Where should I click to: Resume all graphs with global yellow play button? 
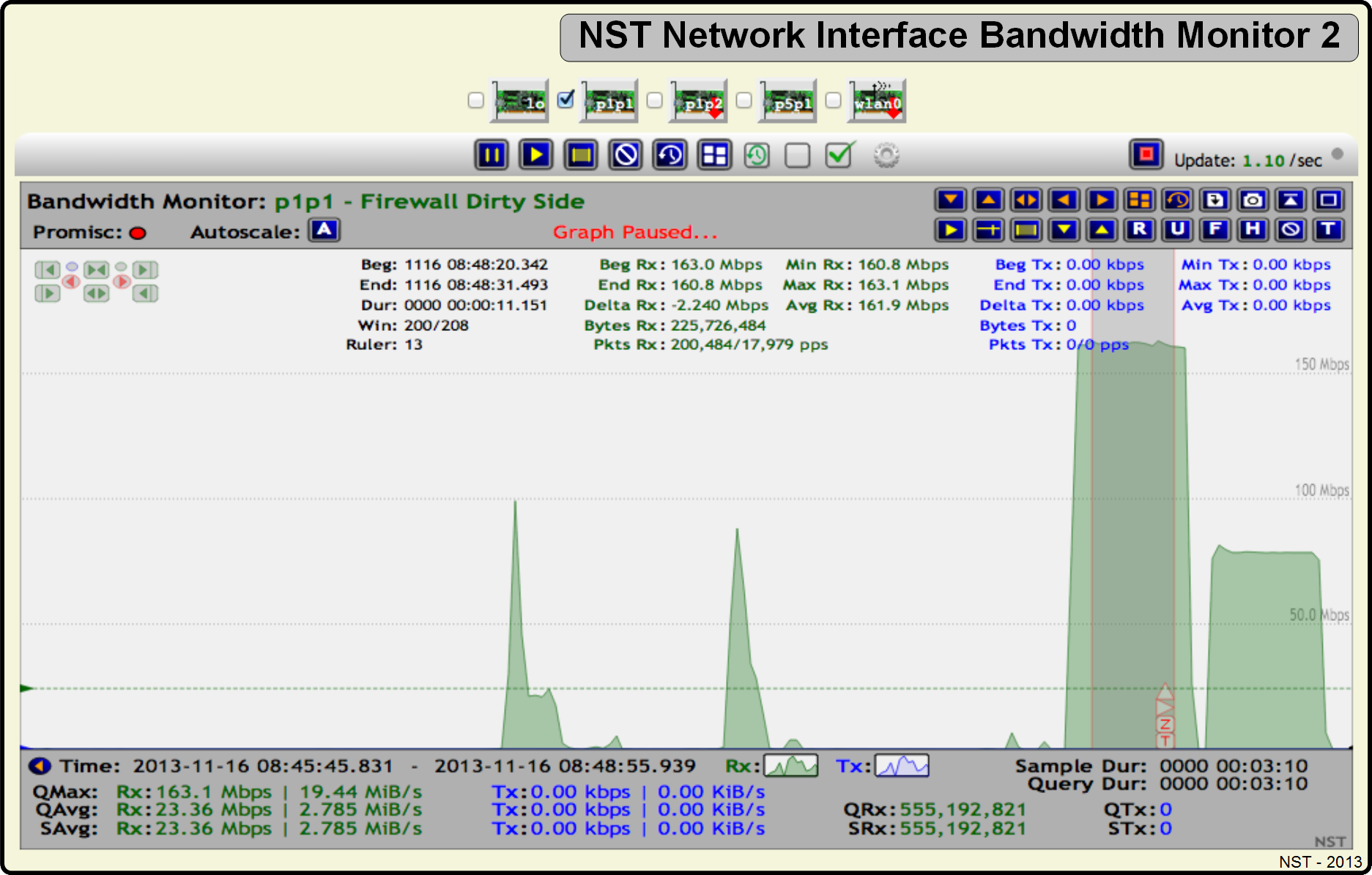point(536,155)
